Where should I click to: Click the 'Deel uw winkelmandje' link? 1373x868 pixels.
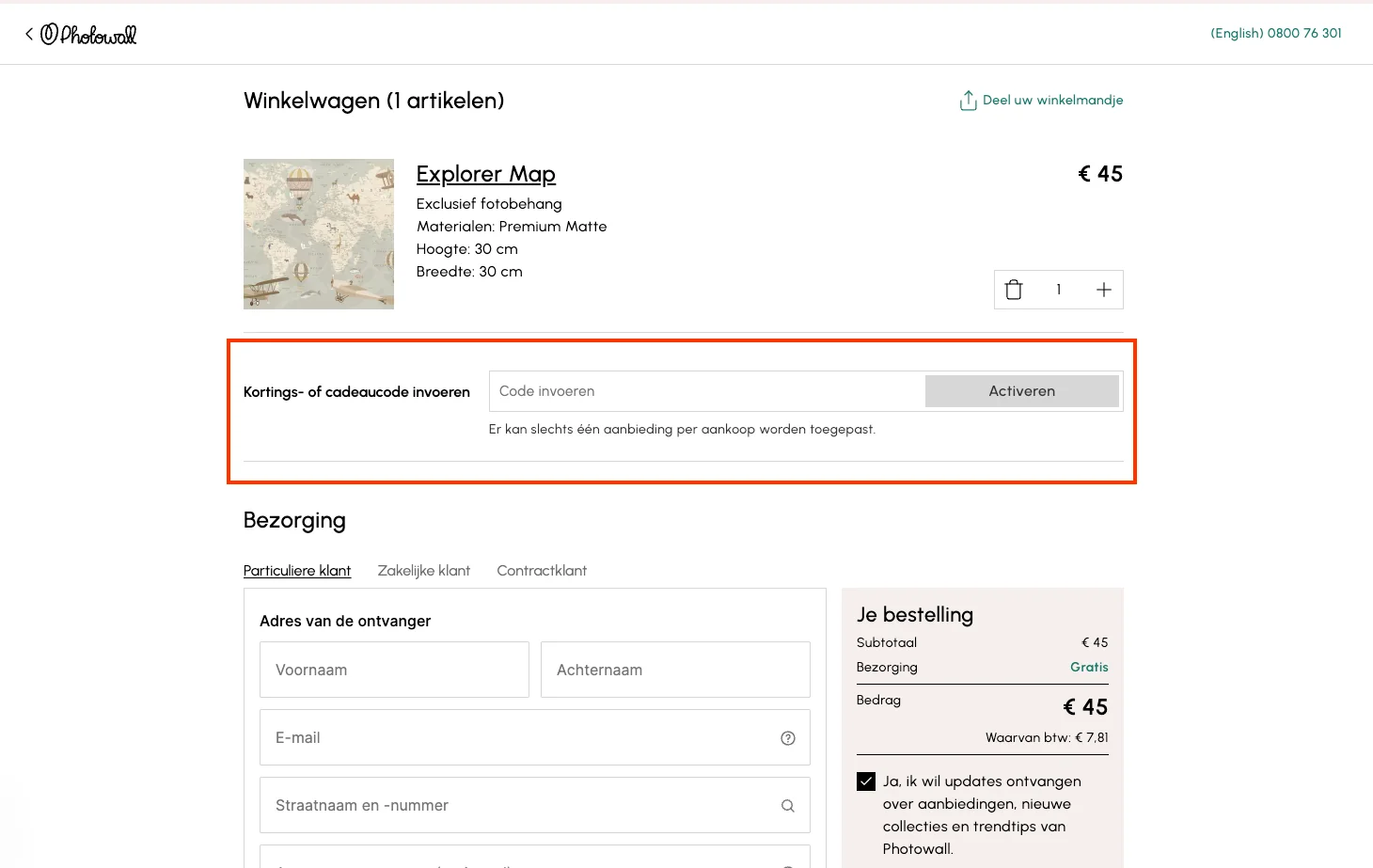tap(1053, 100)
